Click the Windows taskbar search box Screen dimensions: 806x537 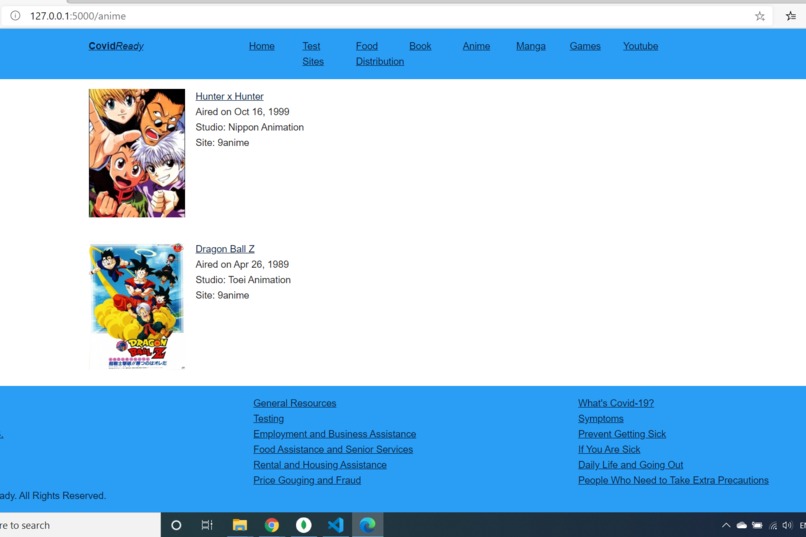[80, 525]
